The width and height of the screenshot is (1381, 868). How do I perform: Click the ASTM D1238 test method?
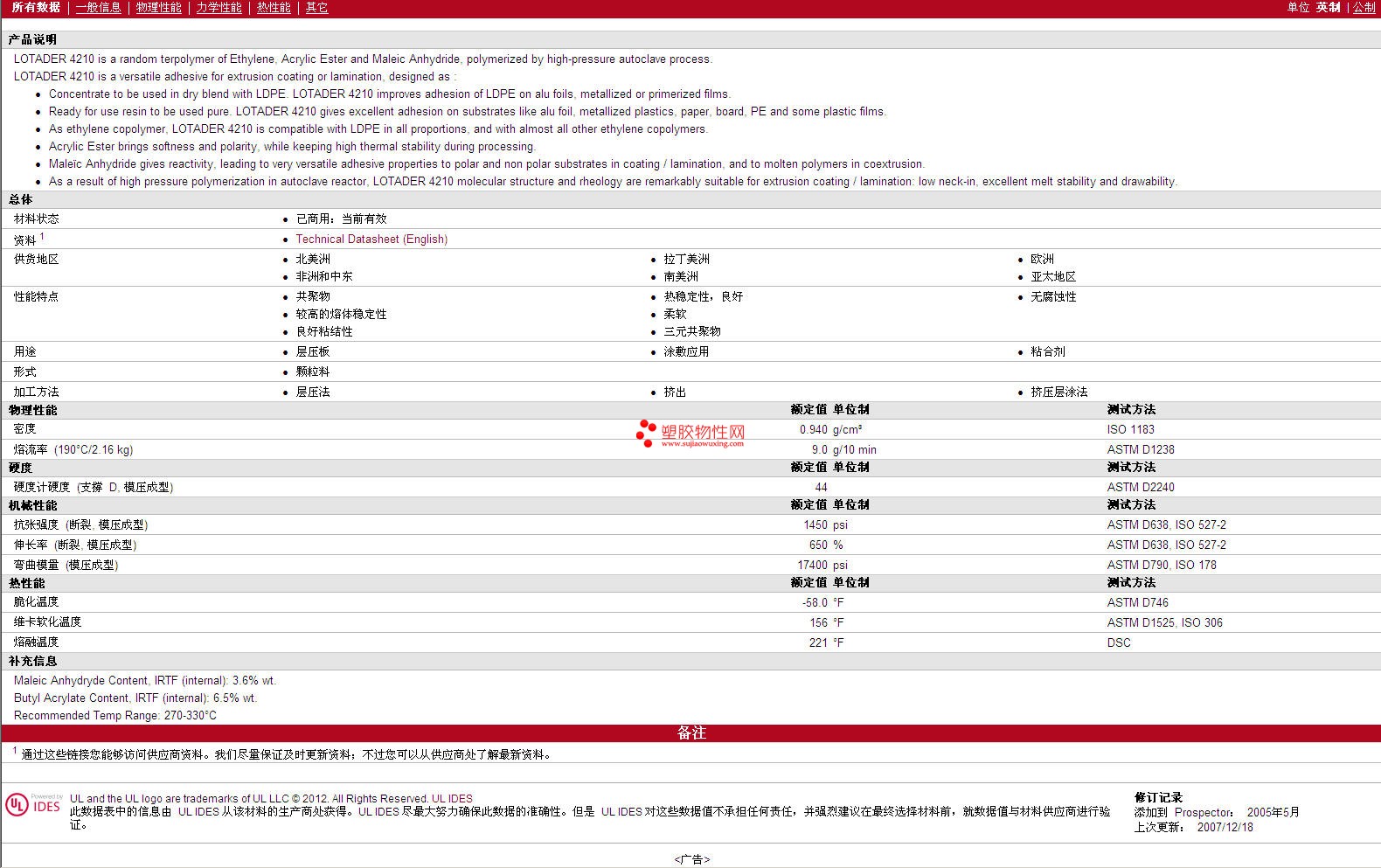(1141, 450)
